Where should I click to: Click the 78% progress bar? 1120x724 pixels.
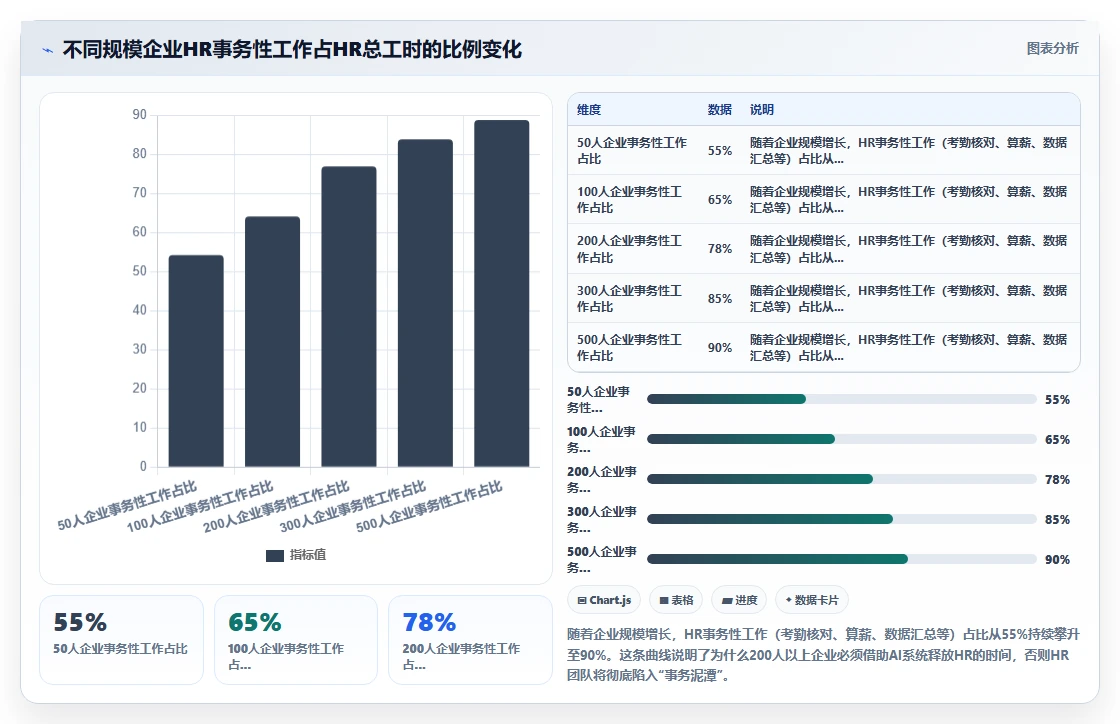[x=841, y=479]
